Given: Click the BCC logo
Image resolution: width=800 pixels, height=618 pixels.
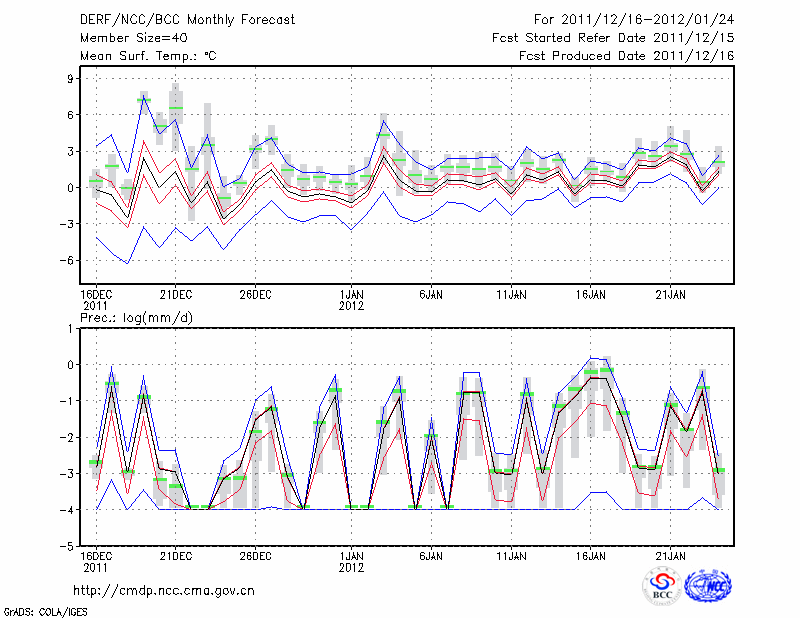Looking at the screenshot, I should click(x=662, y=587).
